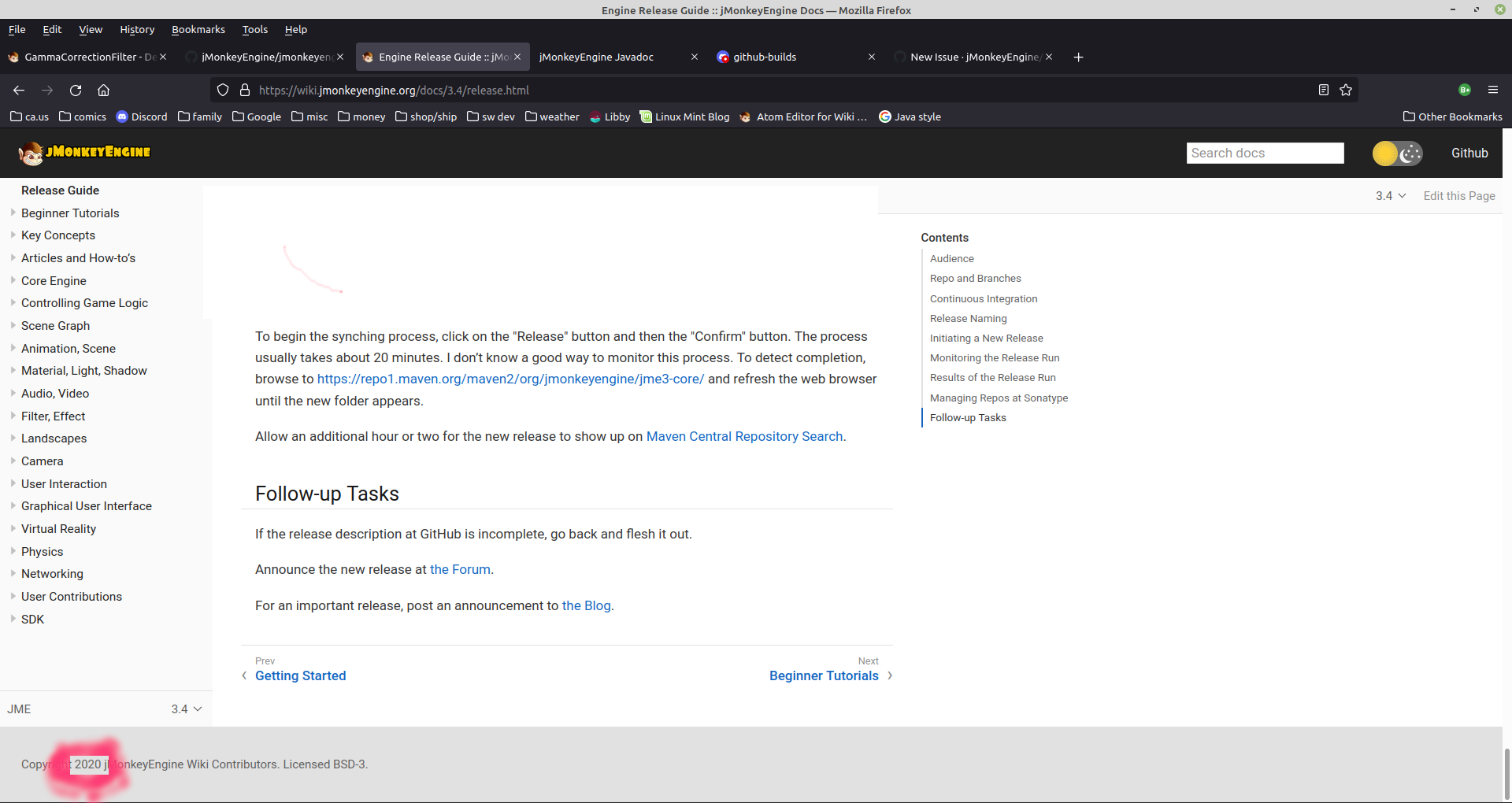The image size is (1512, 803).
Task: Open the Firefox hamburger menu
Action: coord(1492,90)
